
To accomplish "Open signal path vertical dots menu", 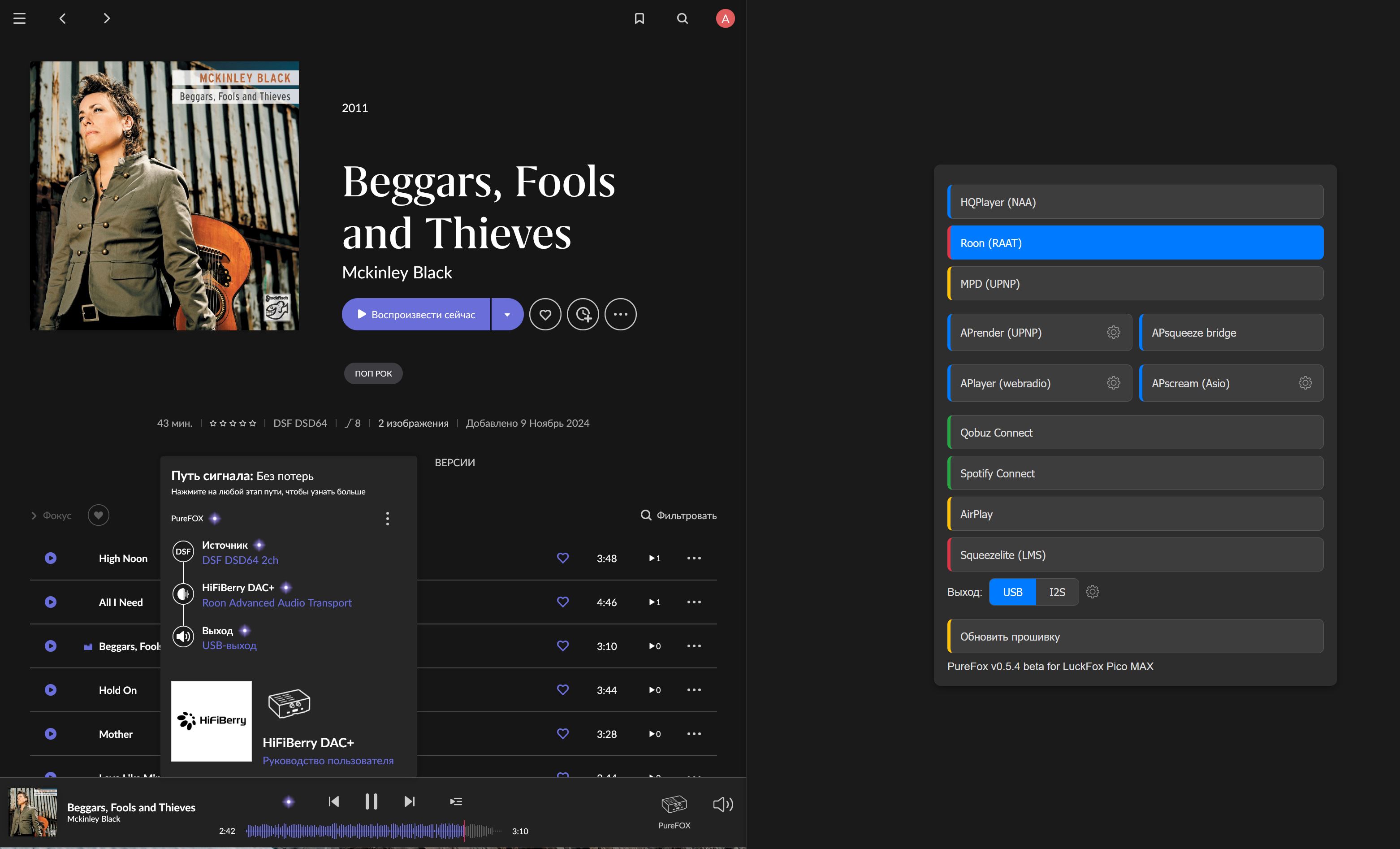I will (388, 518).
